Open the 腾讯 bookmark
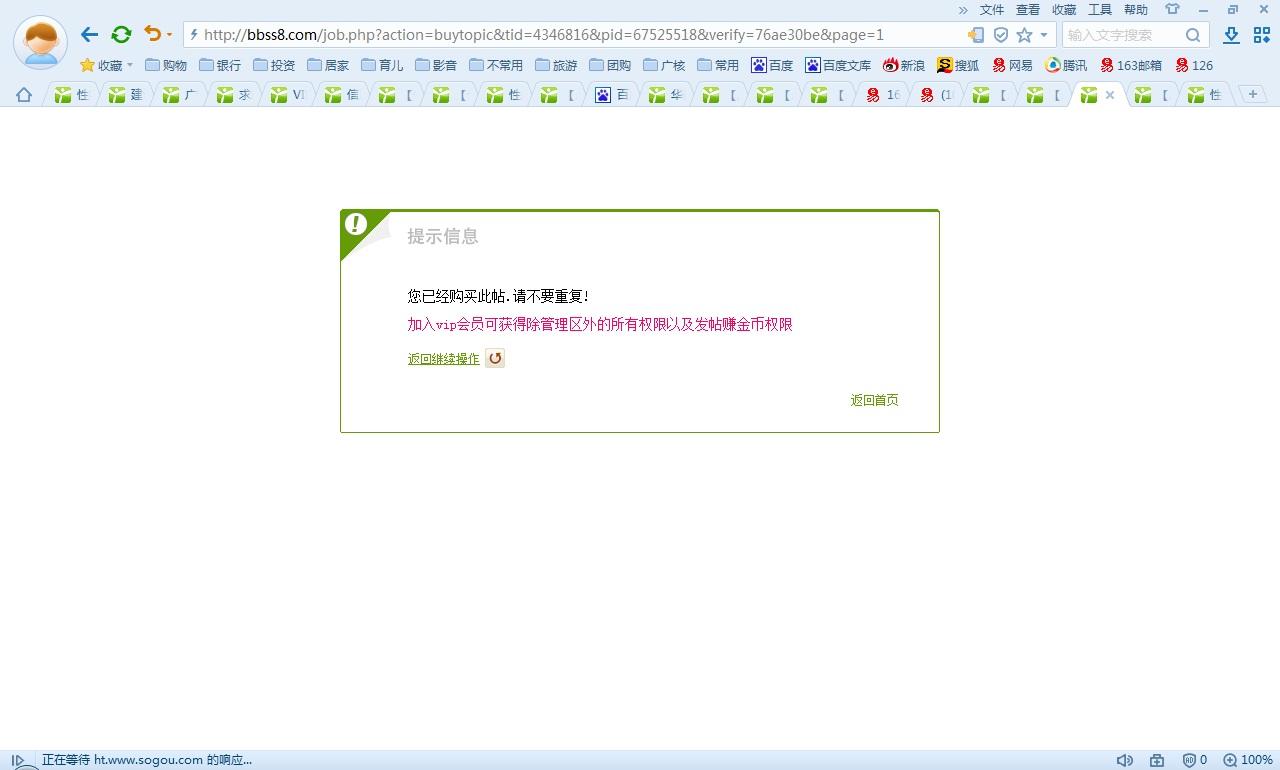 pos(1066,65)
